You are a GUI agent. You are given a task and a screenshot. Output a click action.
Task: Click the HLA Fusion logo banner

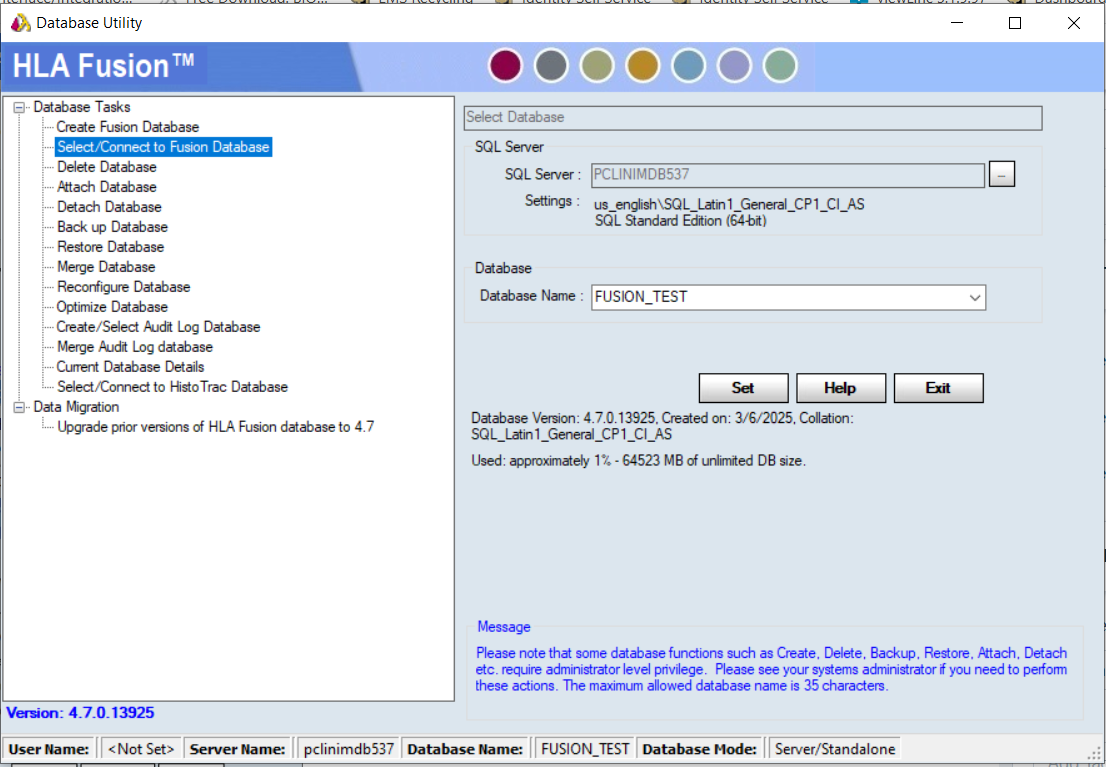click(103, 66)
